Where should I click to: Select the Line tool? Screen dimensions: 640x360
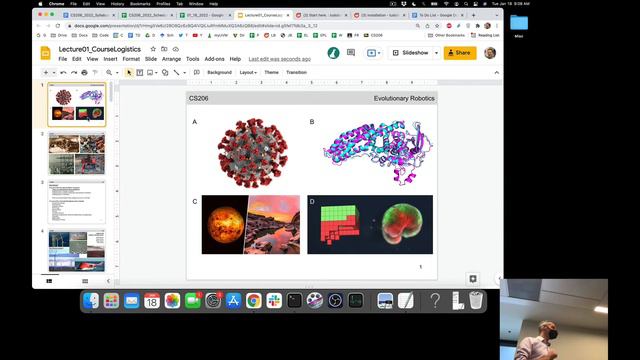pyautogui.click(x=176, y=73)
